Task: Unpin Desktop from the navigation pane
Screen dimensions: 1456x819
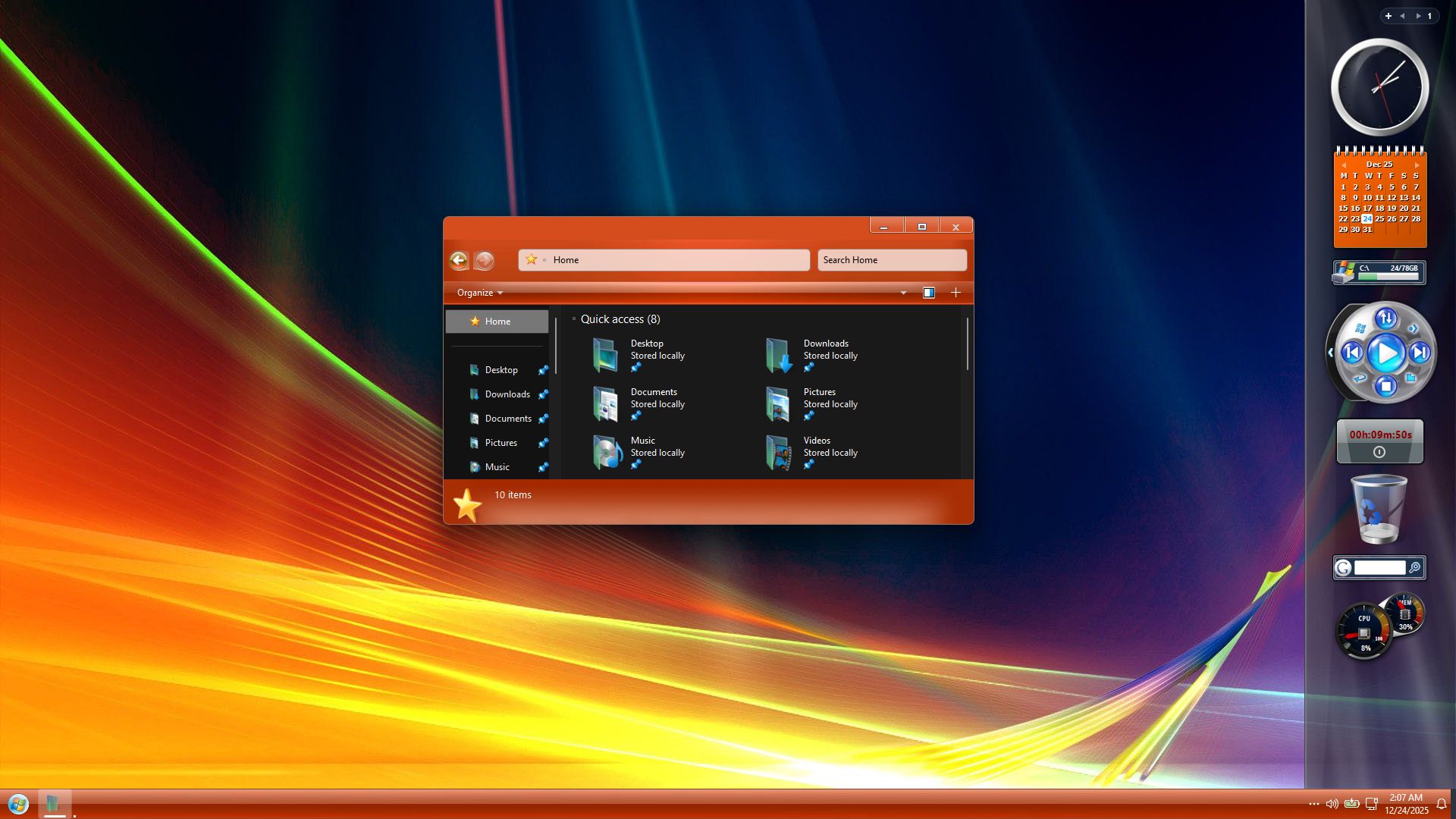Action: (543, 370)
